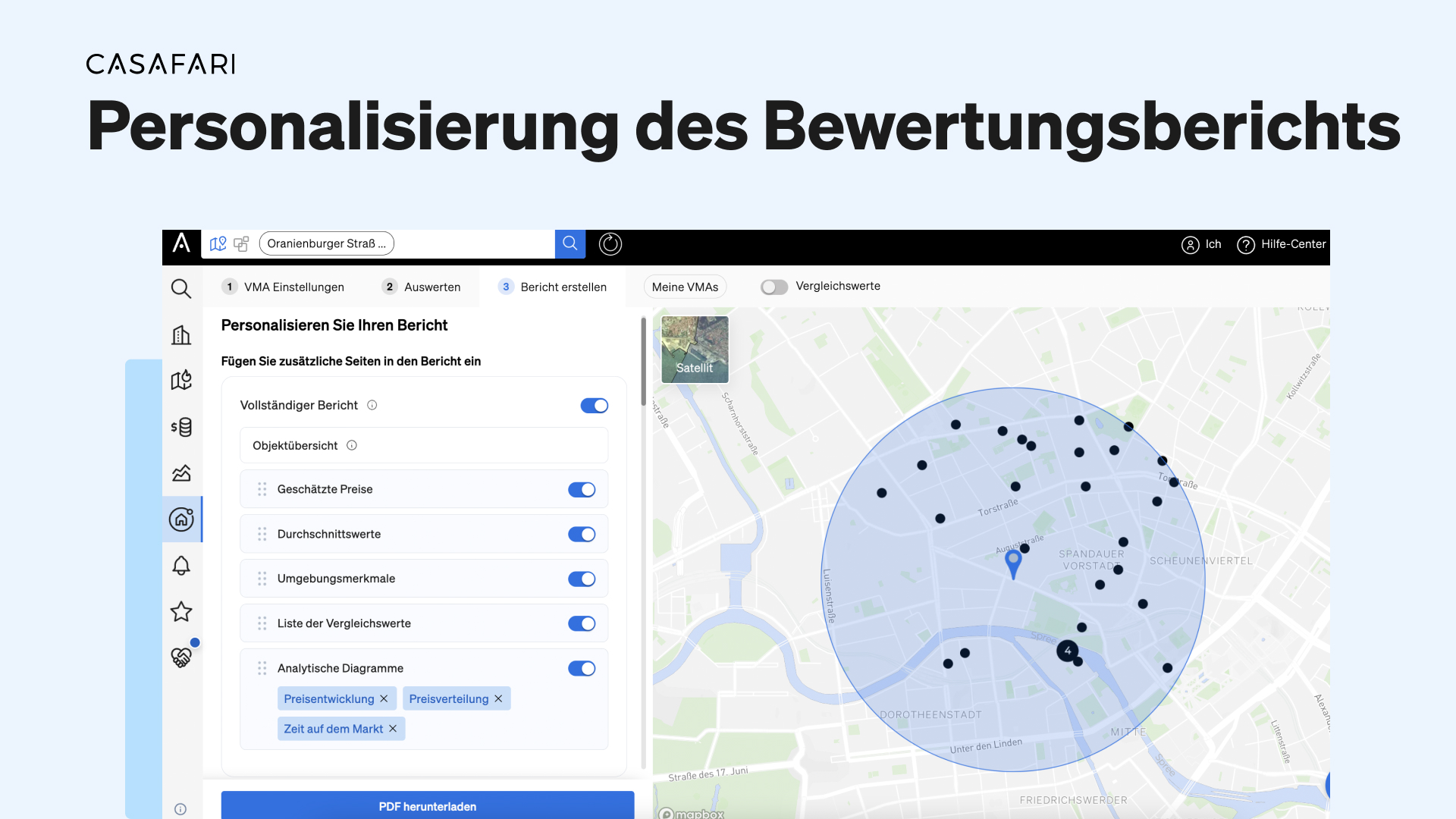Open the sidebar search magnifier icon
1456x819 pixels.
coord(181,289)
